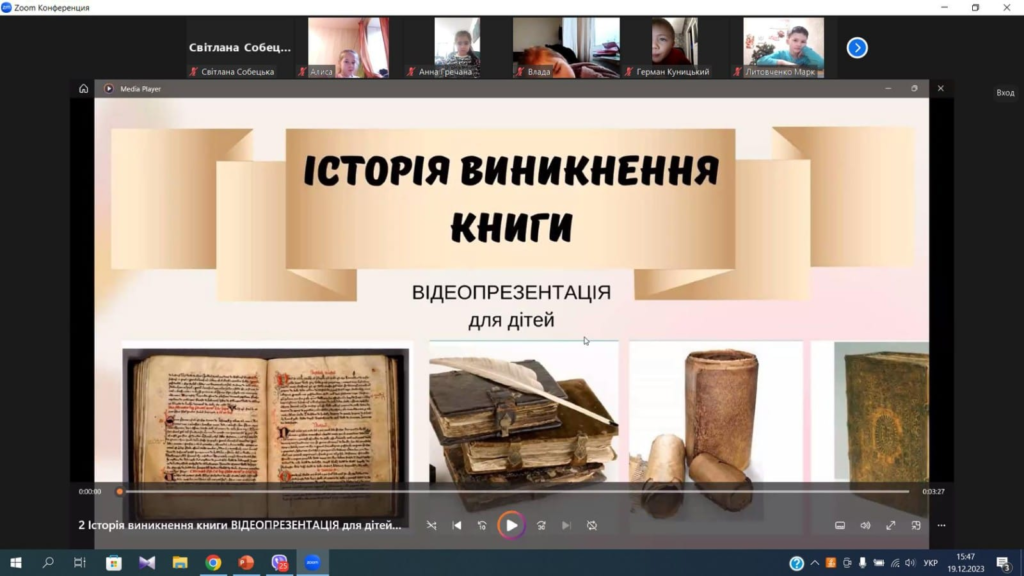
Task: Toggle repeat mode in Media Player
Action: (592, 525)
